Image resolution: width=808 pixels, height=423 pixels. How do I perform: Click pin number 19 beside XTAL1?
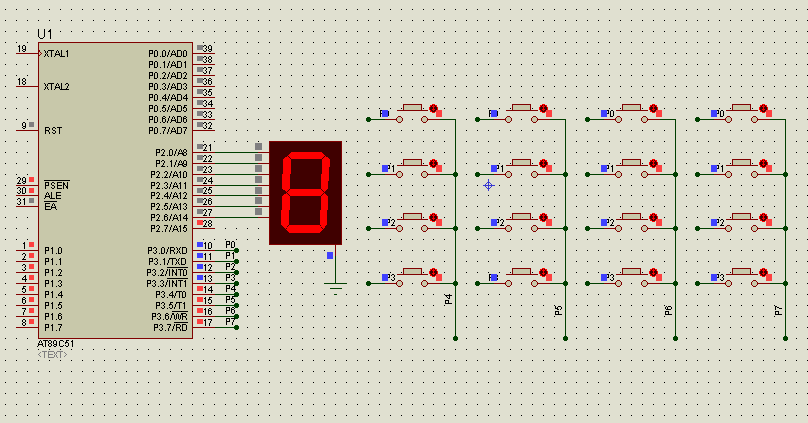(x=22, y=49)
